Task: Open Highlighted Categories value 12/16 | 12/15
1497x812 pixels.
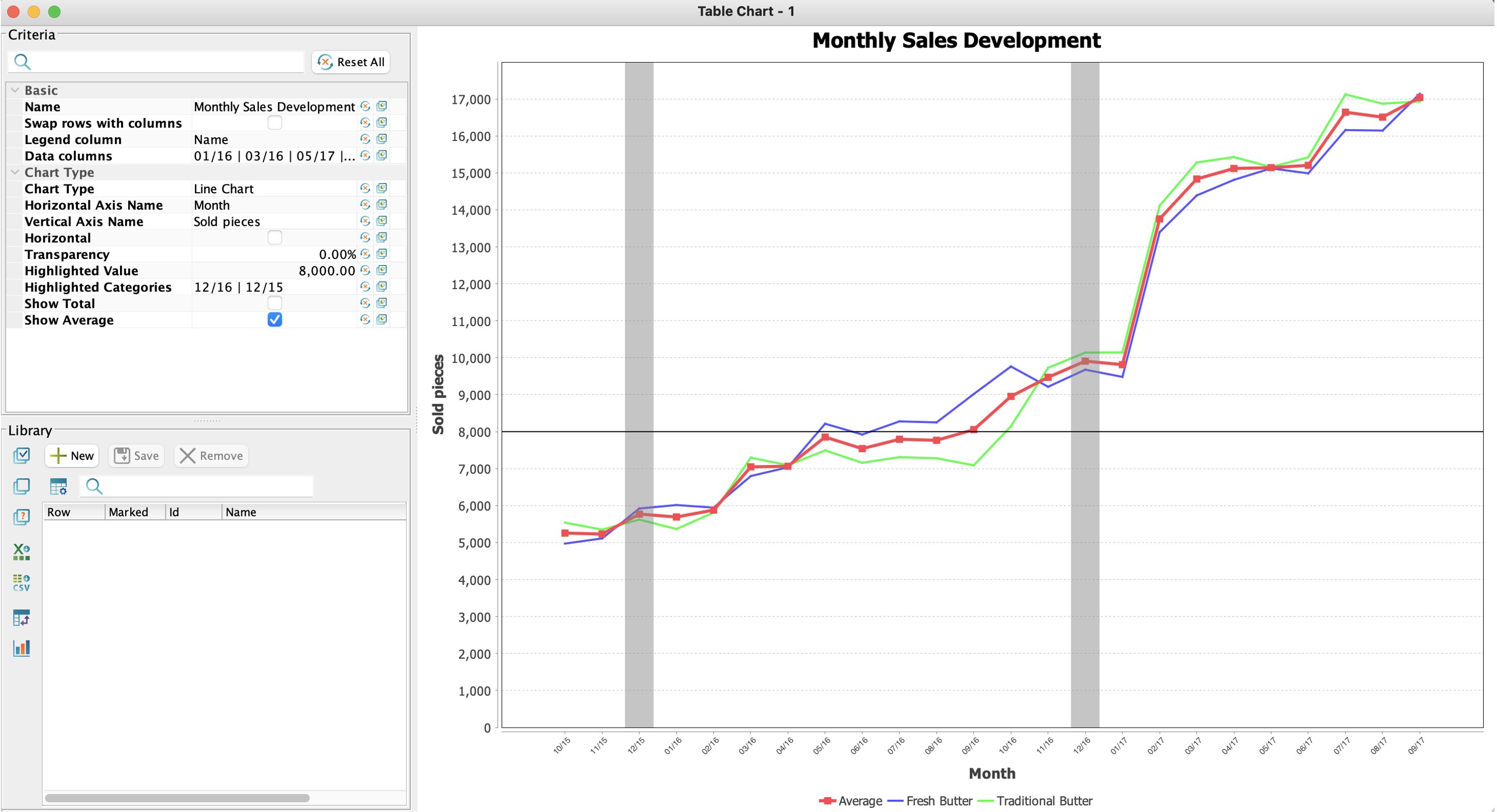Action: tap(274, 286)
